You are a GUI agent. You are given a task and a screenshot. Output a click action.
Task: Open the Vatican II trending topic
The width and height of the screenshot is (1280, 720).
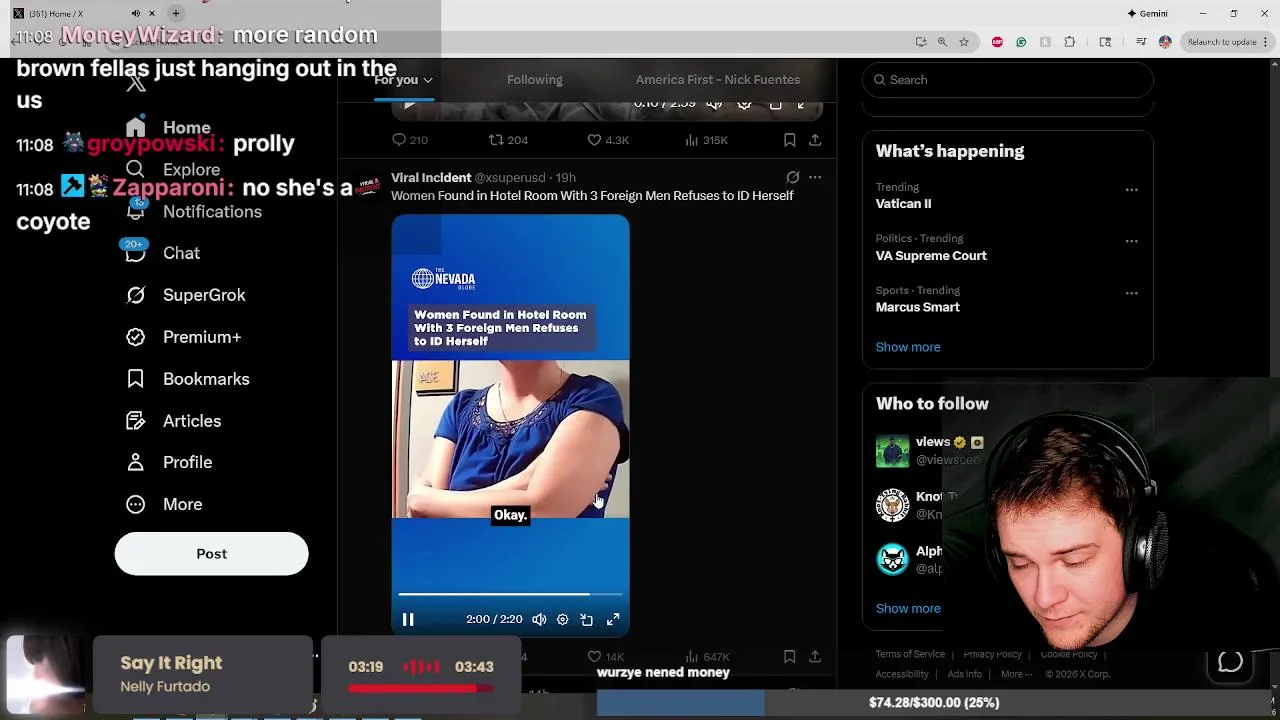(x=903, y=204)
